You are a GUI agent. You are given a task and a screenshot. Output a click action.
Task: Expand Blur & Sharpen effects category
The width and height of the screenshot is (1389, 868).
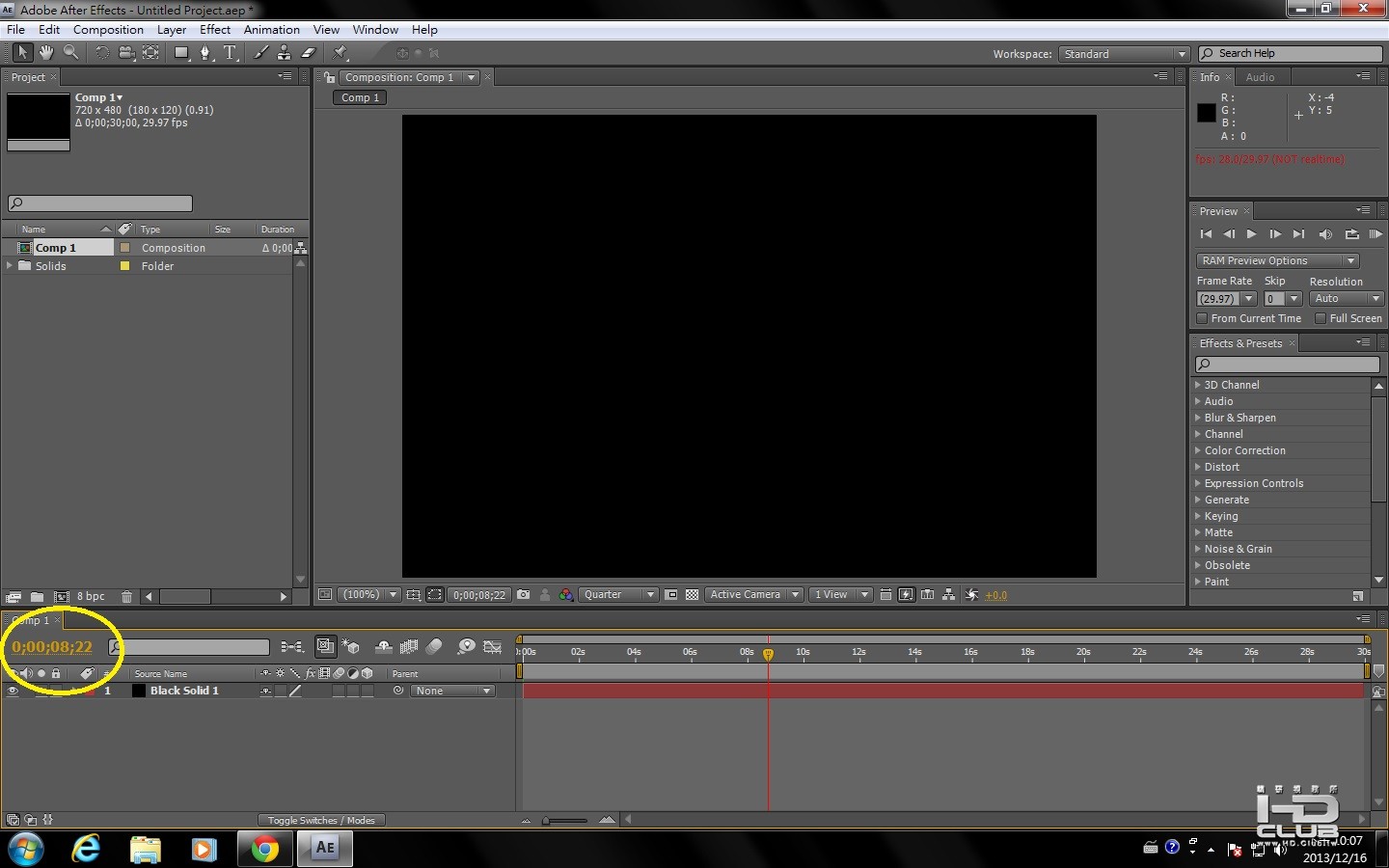[x=1198, y=418]
